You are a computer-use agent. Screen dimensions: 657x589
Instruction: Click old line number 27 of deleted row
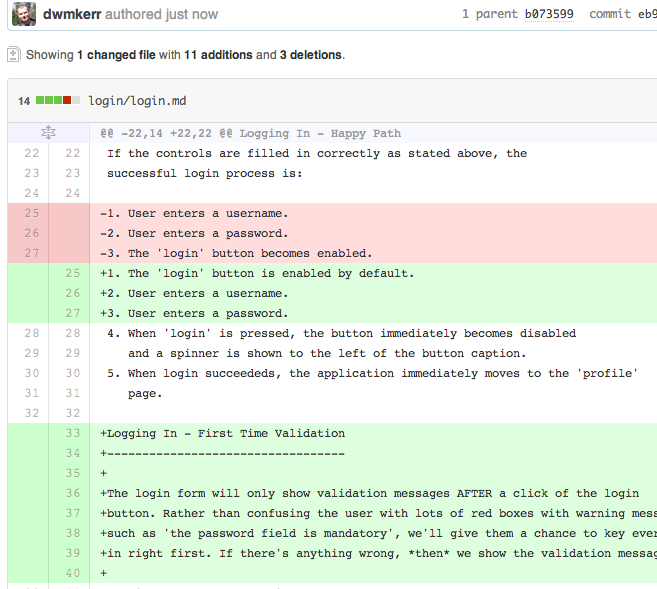click(x=31, y=253)
